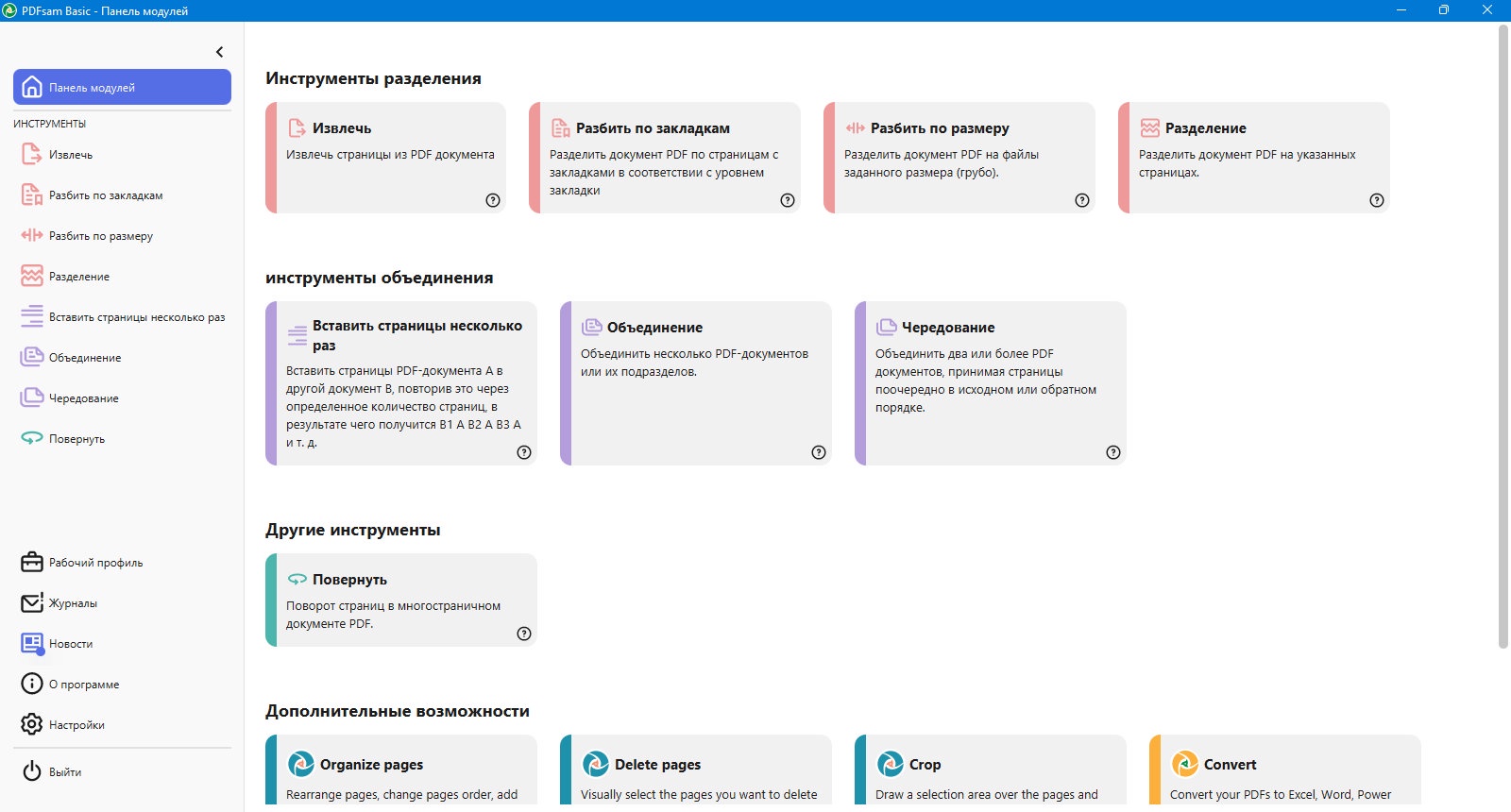Select Разделение in the sidebar

tap(122, 276)
